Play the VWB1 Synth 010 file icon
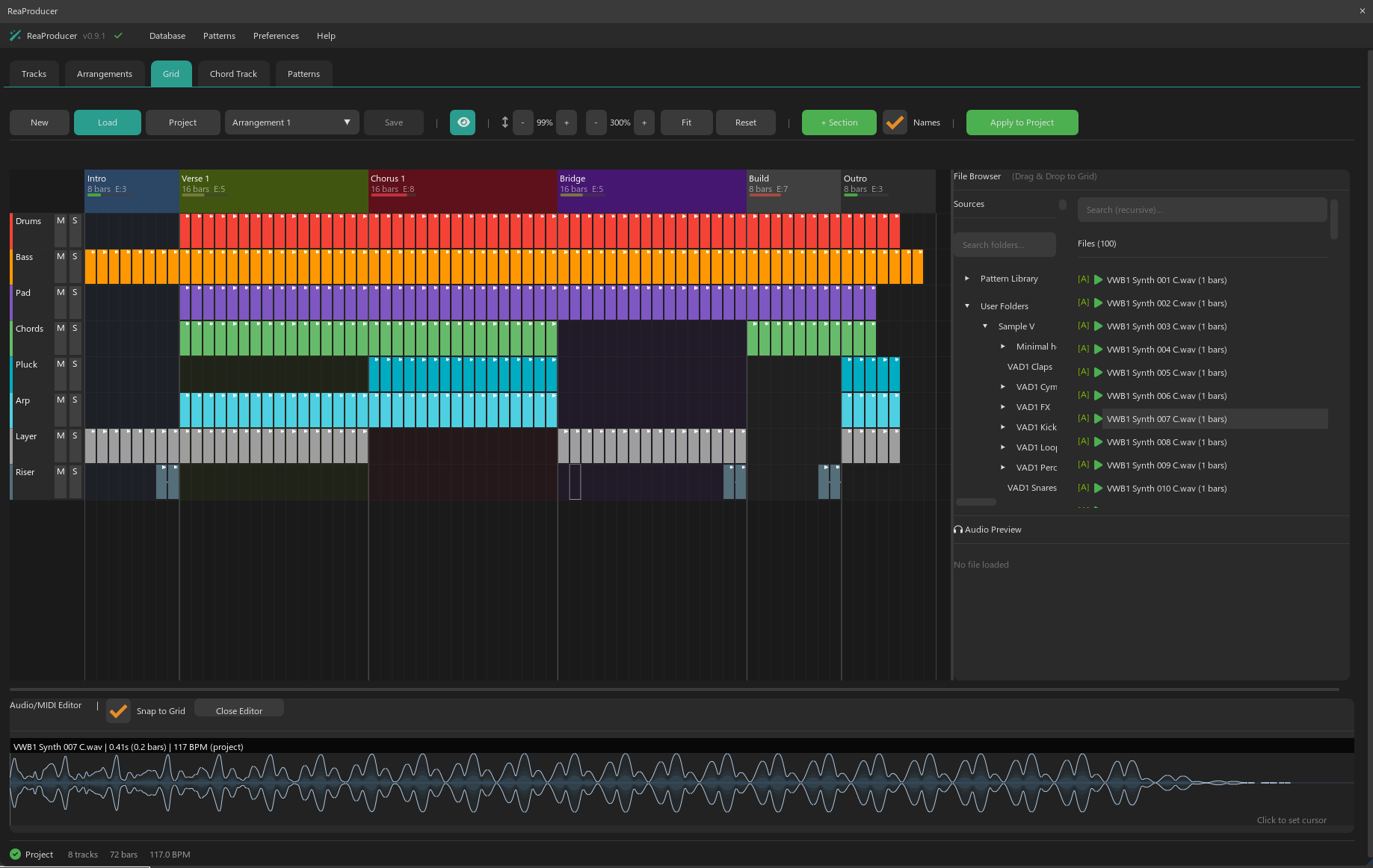The width and height of the screenshot is (1373, 868). coord(1097,488)
